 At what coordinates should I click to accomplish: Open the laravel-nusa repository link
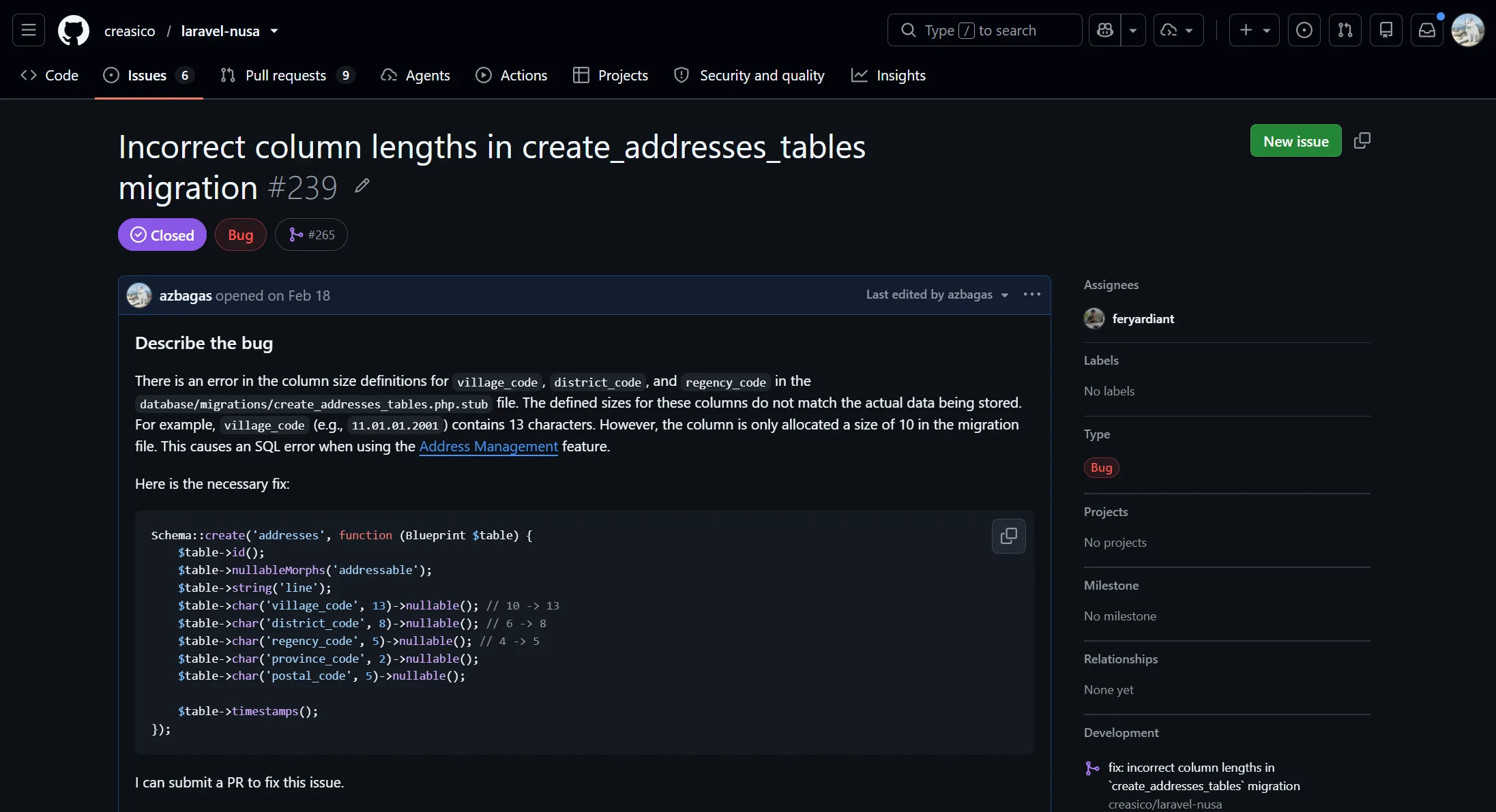(220, 31)
